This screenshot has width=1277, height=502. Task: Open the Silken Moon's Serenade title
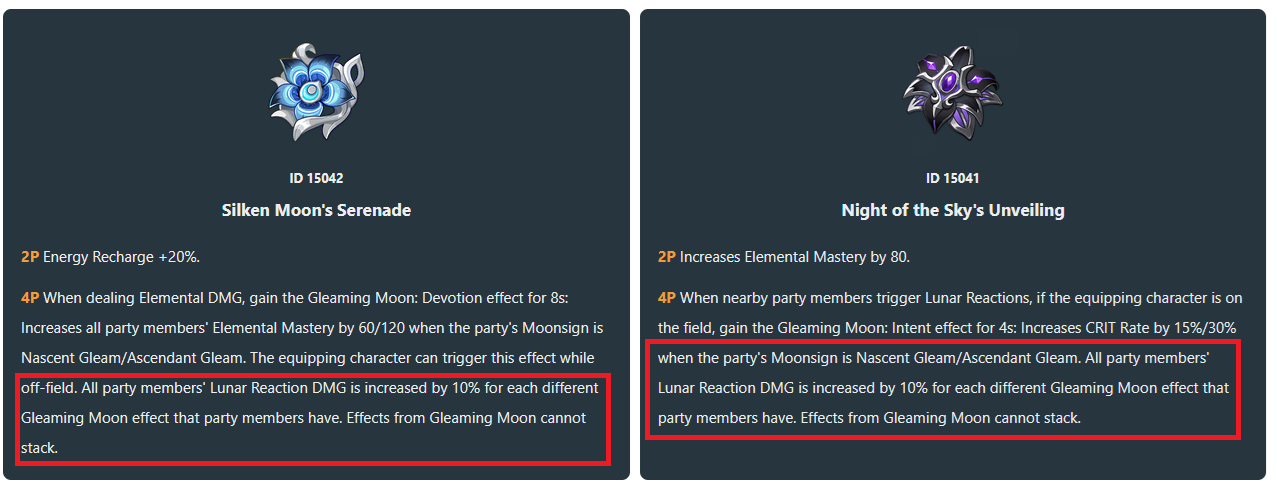[x=316, y=211]
